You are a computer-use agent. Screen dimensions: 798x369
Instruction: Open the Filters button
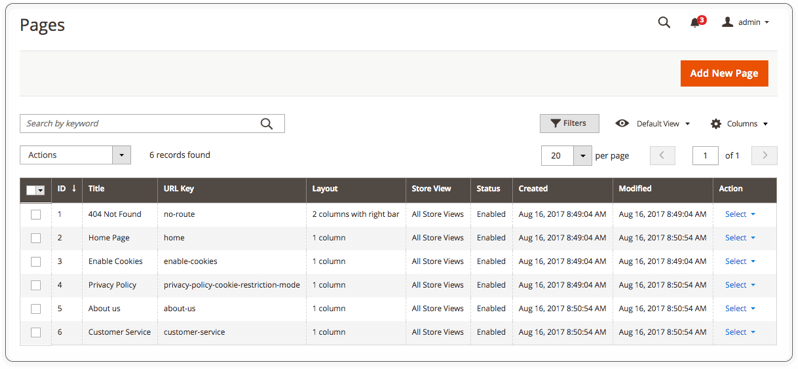[569, 123]
